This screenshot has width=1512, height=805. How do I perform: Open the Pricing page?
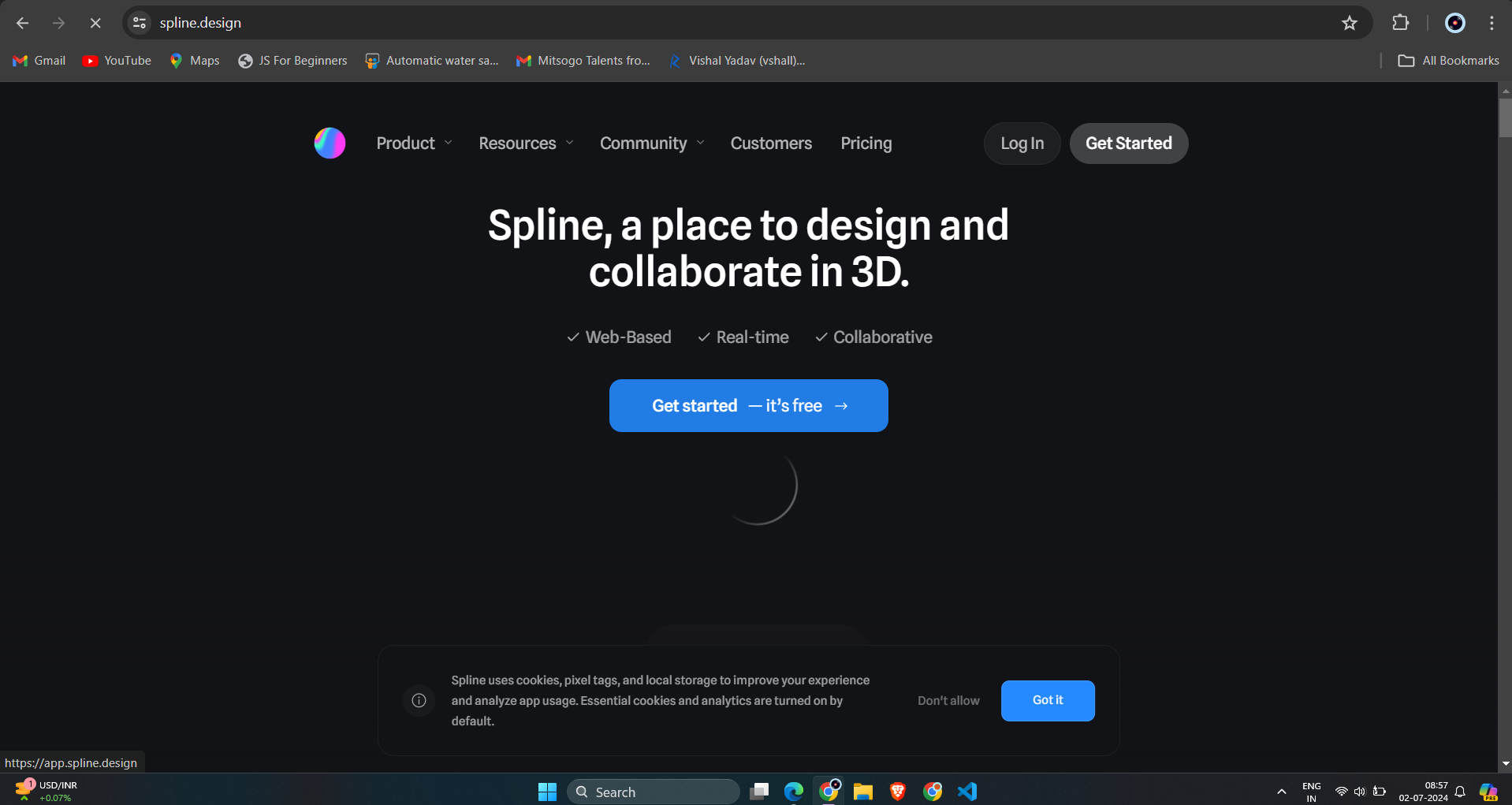[866, 143]
